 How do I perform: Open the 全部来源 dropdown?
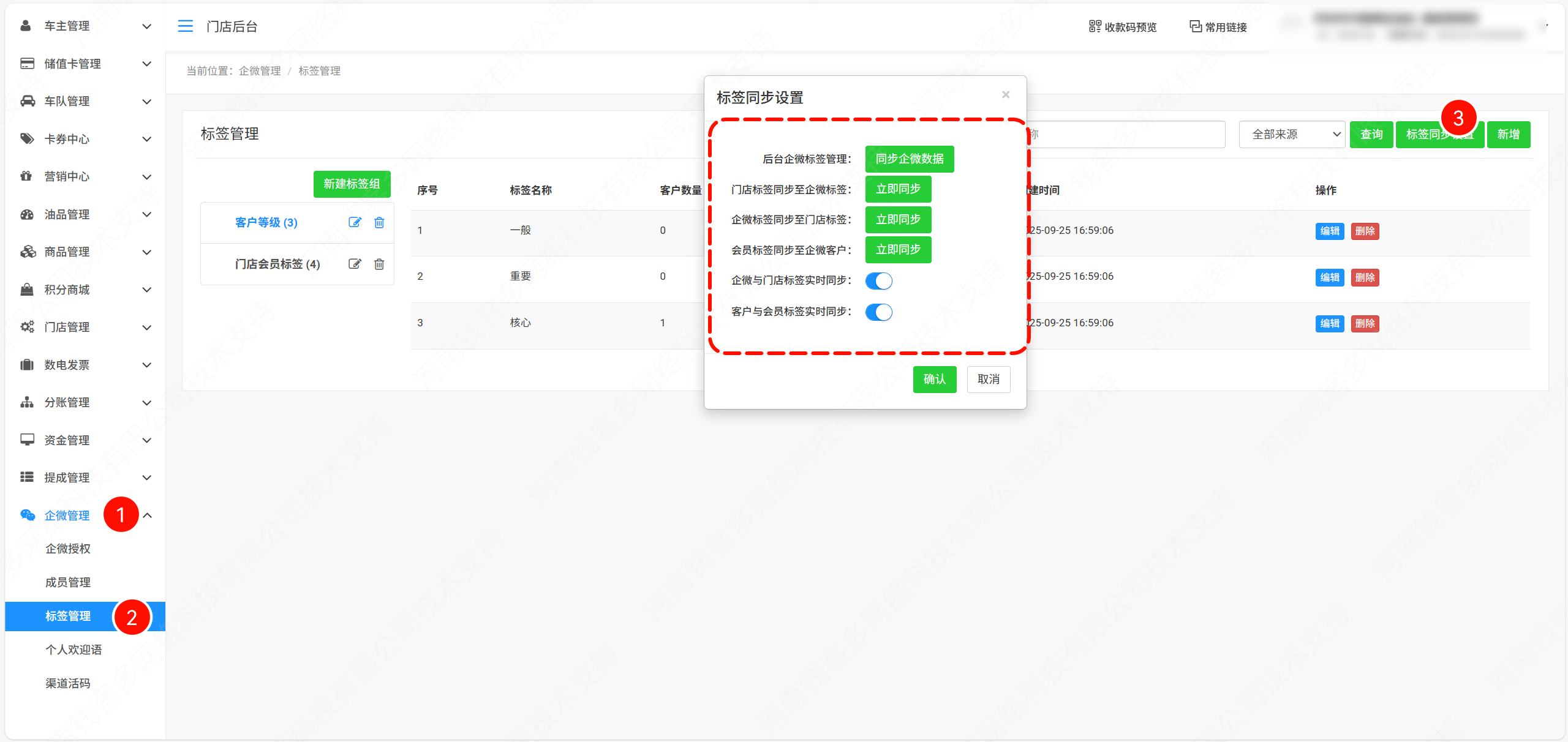click(1291, 134)
